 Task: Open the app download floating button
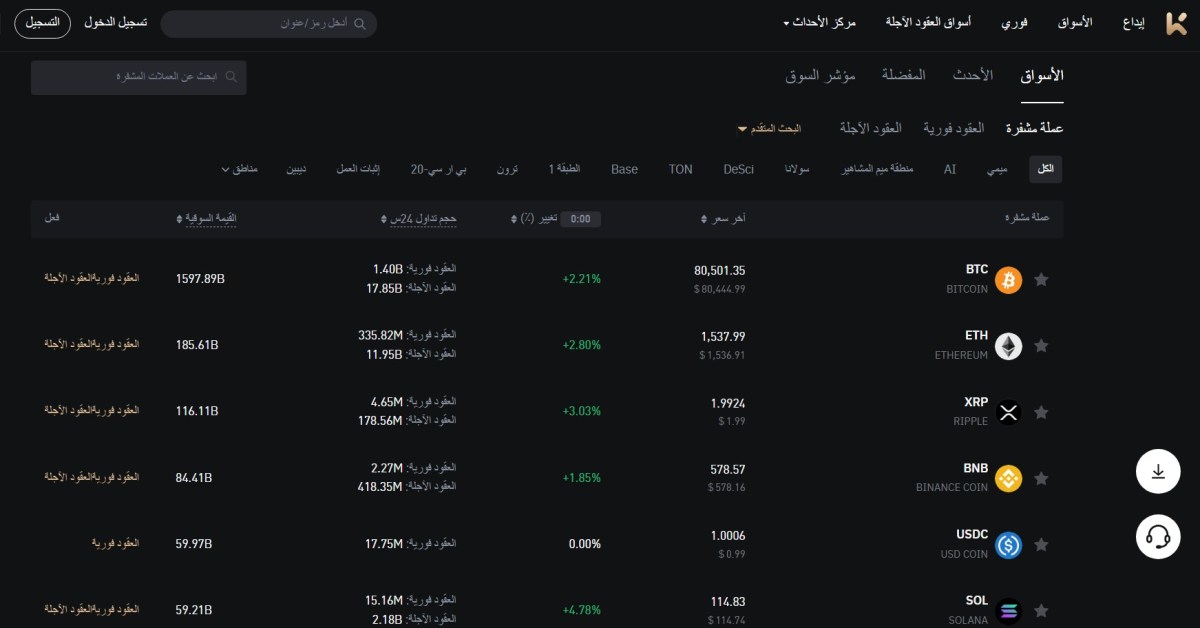click(x=1158, y=471)
